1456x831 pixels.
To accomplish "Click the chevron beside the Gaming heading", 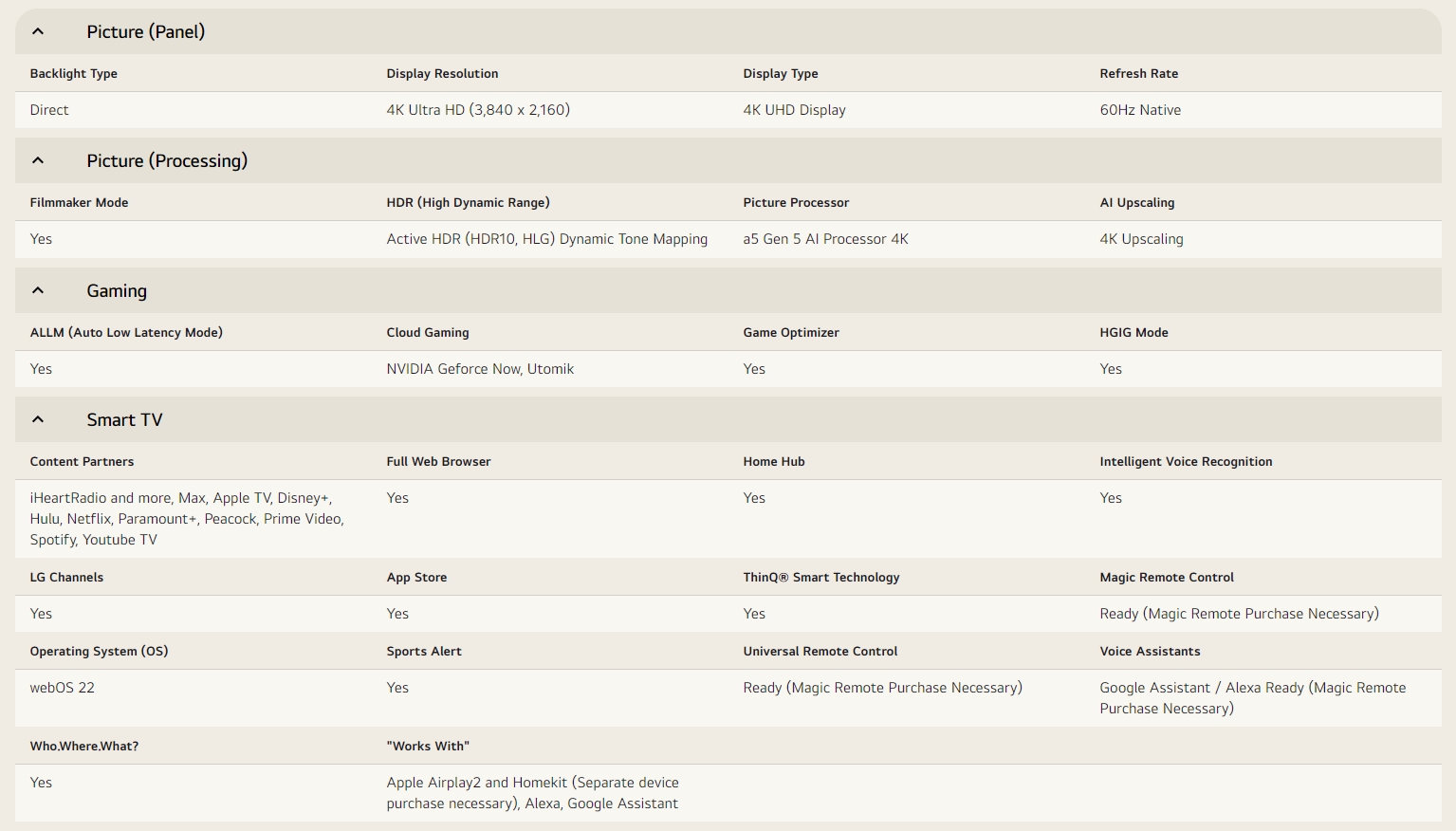I will click(38, 290).
